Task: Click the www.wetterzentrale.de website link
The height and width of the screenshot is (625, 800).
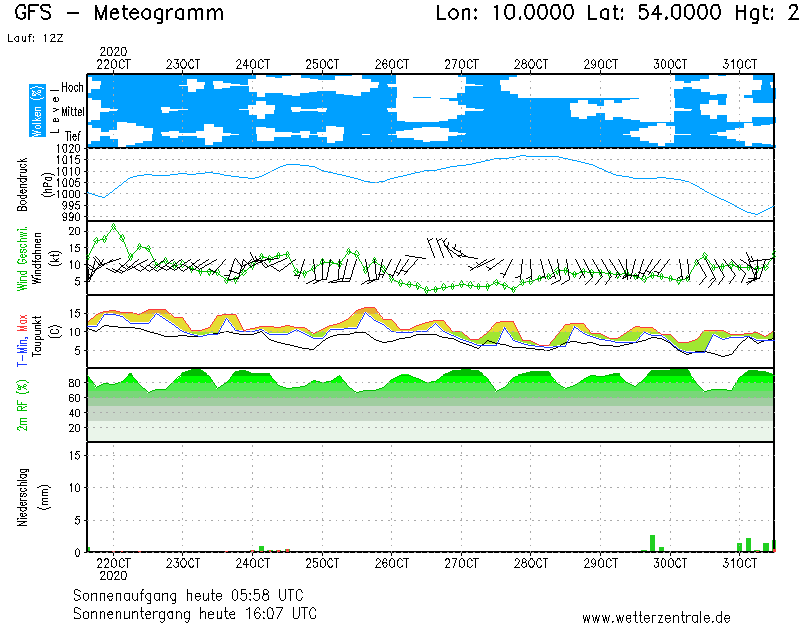Action: [x=655, y=618]
